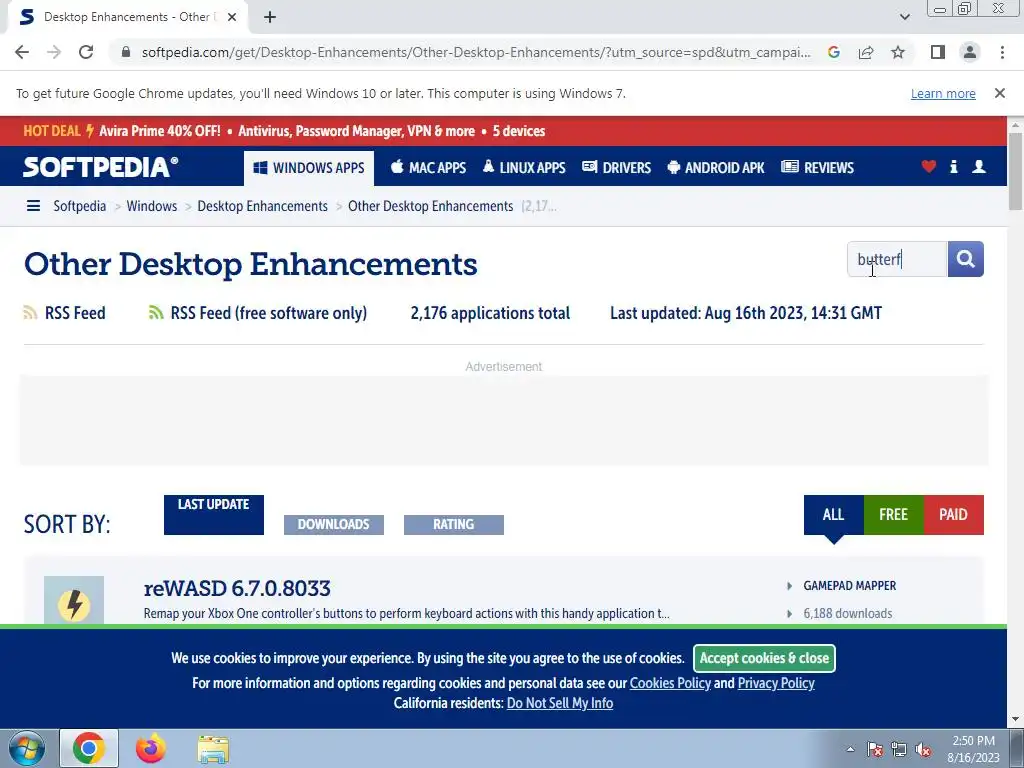Click the scrollbar down arrow

[1015, 720]
